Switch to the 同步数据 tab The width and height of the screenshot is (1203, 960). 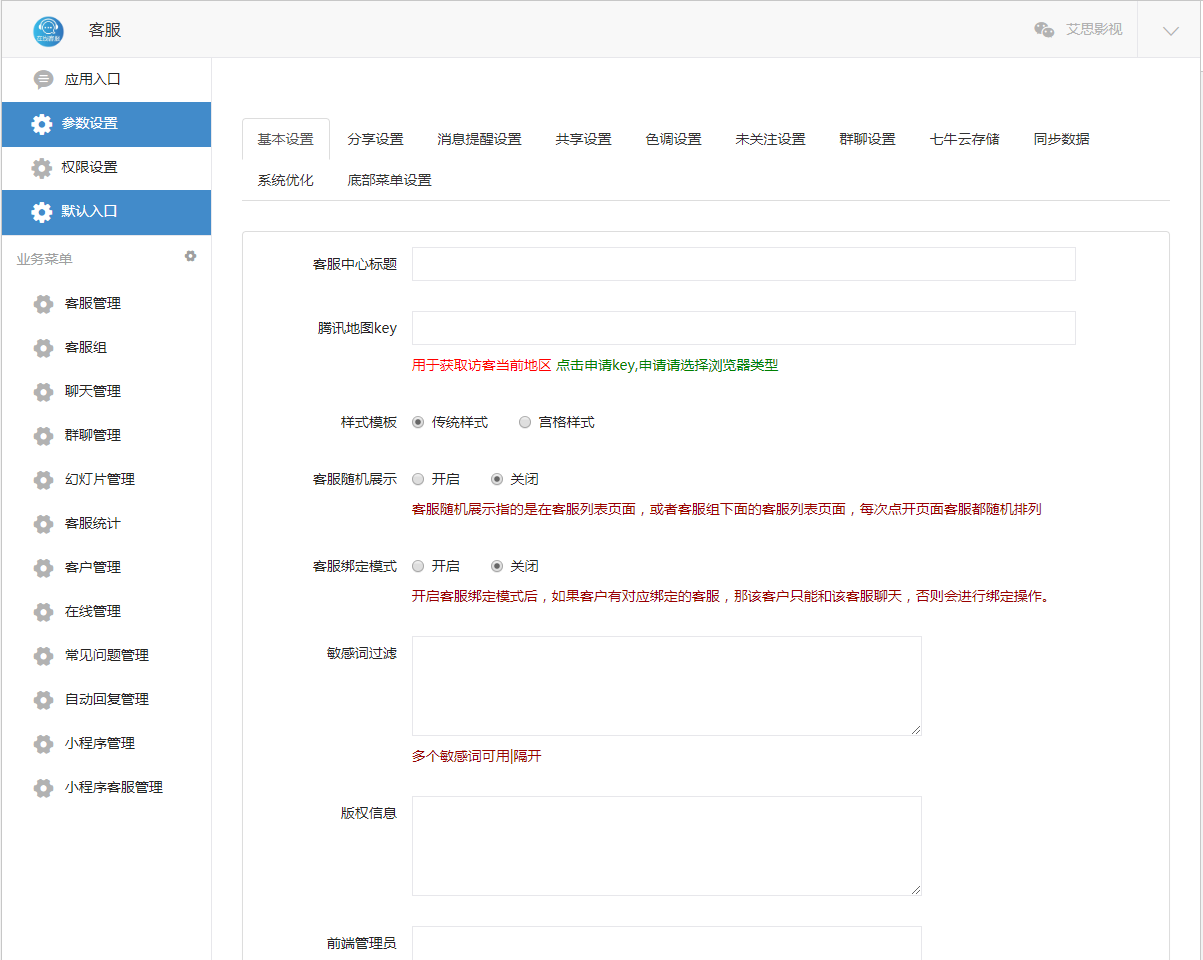pyautogui.click(x=1062, y=139)
